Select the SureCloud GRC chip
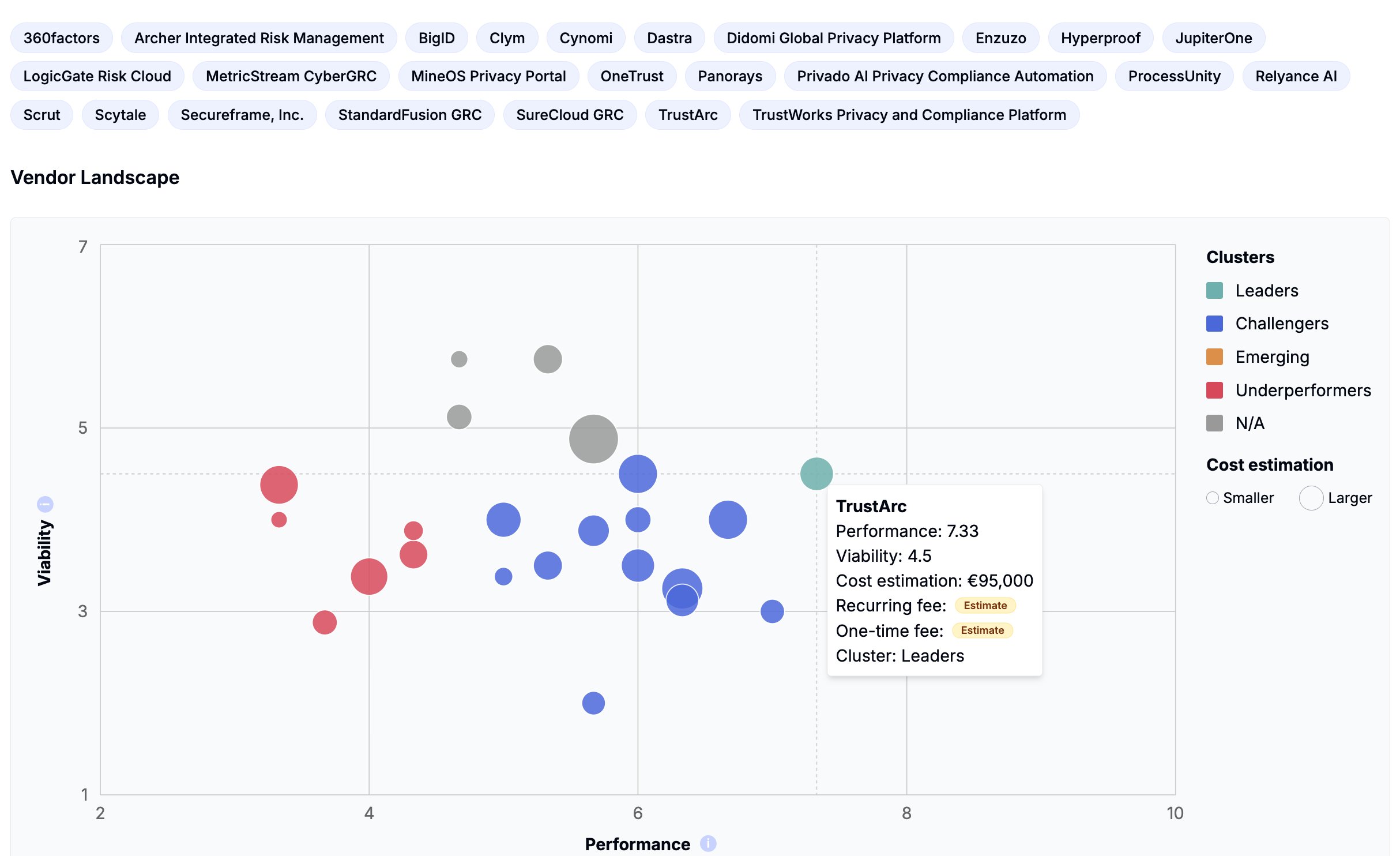The width and height of the screenshot is (1400, 856). pos(570,115)
